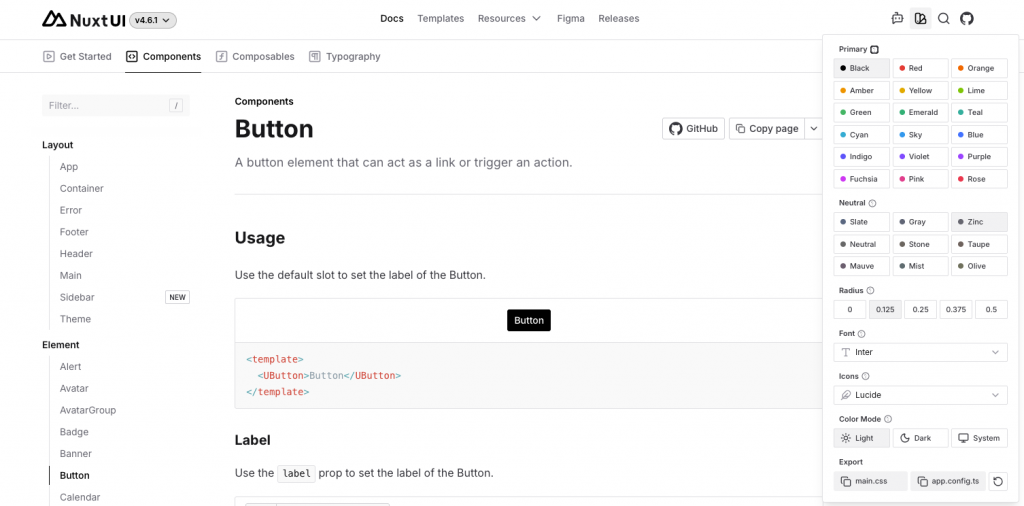Screen dimensions: 1024x506
Task: Open the Figma nav item
Action: click(x=571, y=18)
